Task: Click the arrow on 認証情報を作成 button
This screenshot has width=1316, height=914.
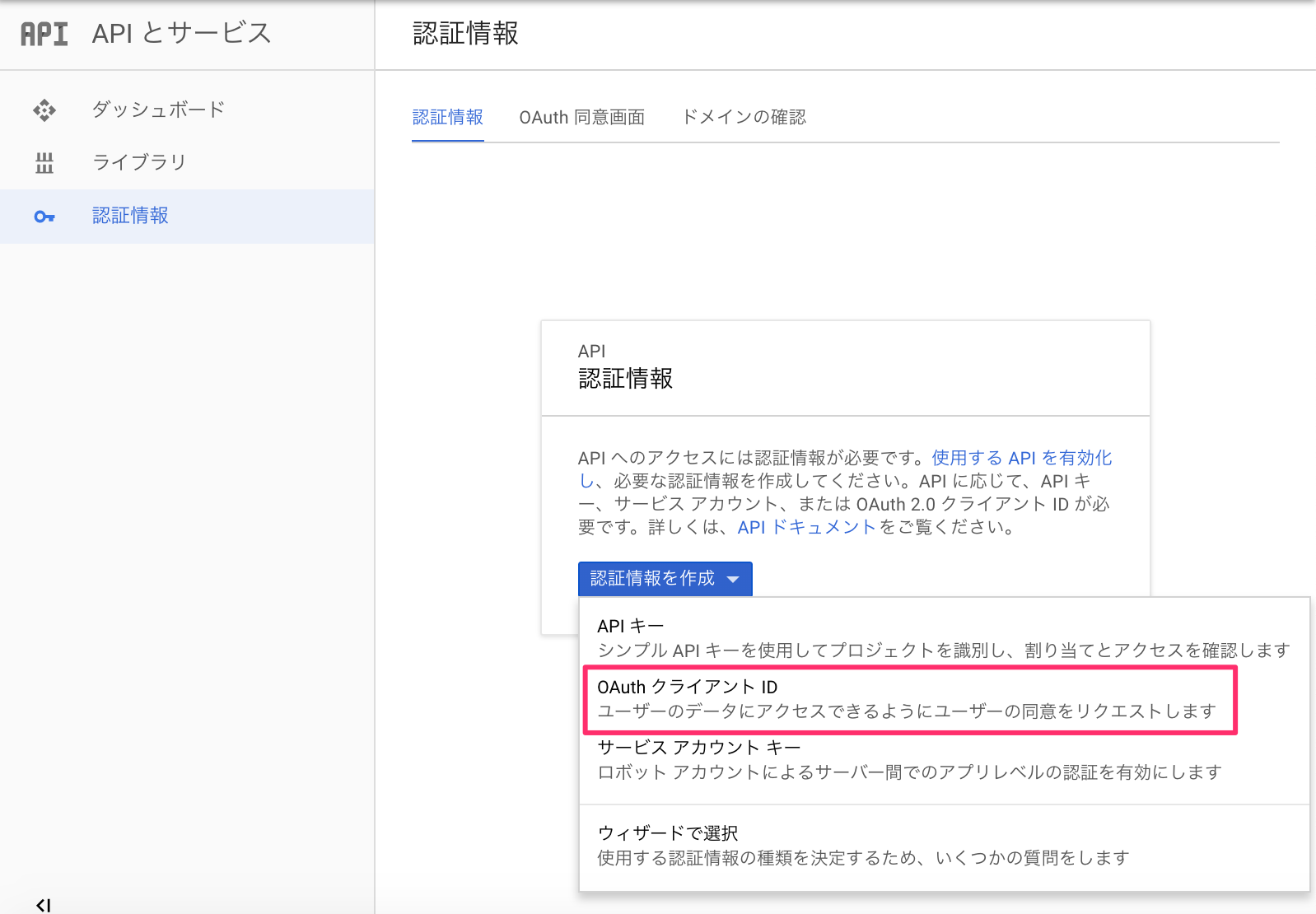Action: tap(733, 580)
